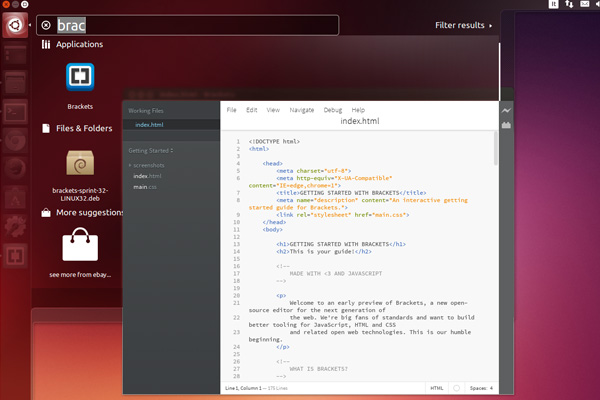Open the Help menu
Image resolution: width=600 pixels, height=400 pixels.
tap(358, 110)
